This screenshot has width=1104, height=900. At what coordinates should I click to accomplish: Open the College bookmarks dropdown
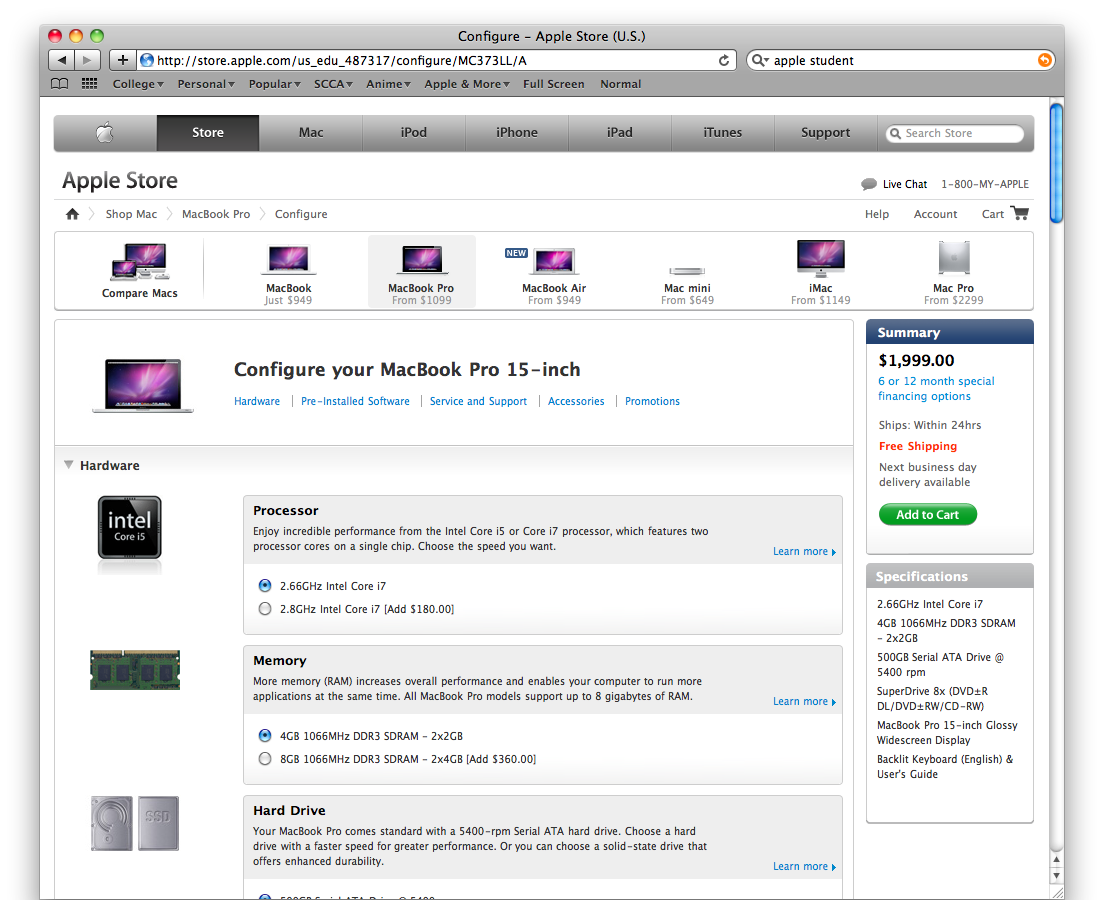138,84
